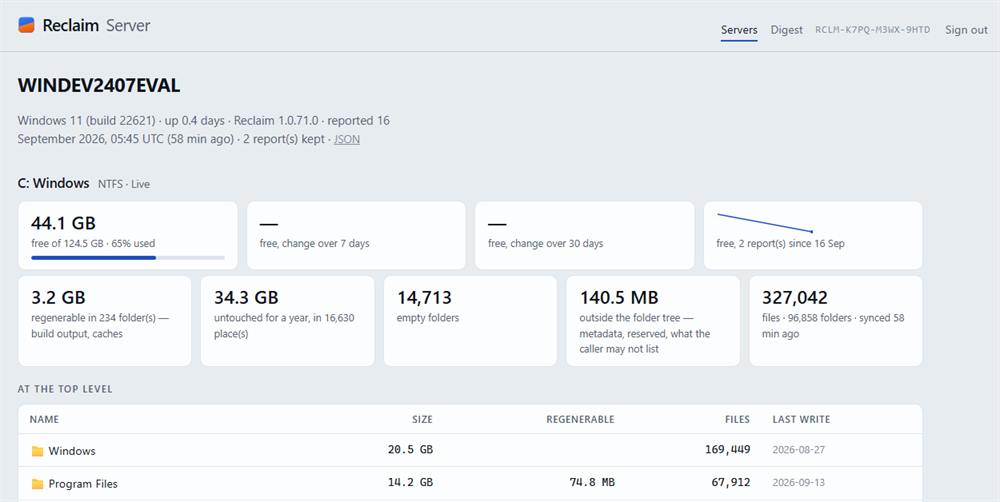
Task: Click the 169,449 files cell
Action: tap(728, 450)
